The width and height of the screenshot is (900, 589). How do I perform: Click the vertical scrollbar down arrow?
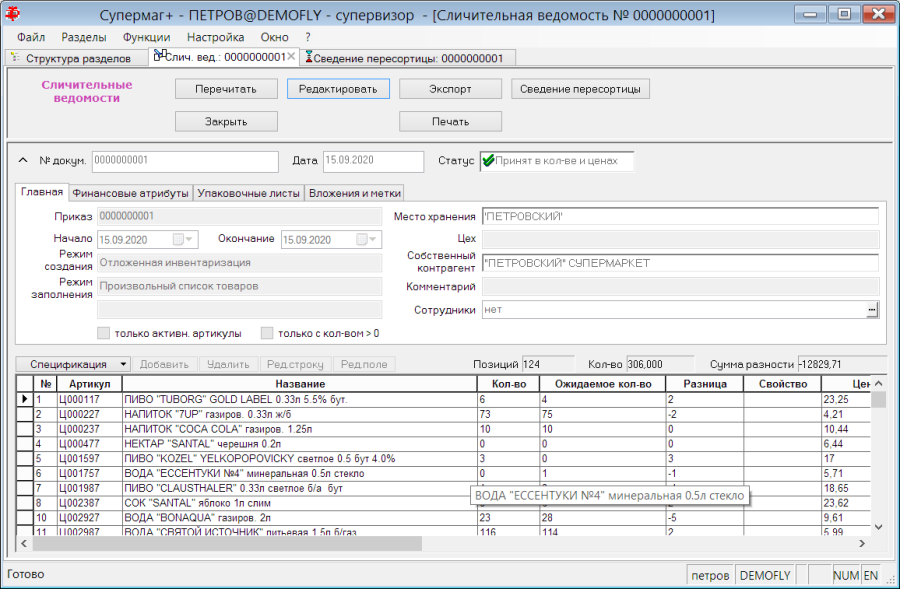(878, 526)
